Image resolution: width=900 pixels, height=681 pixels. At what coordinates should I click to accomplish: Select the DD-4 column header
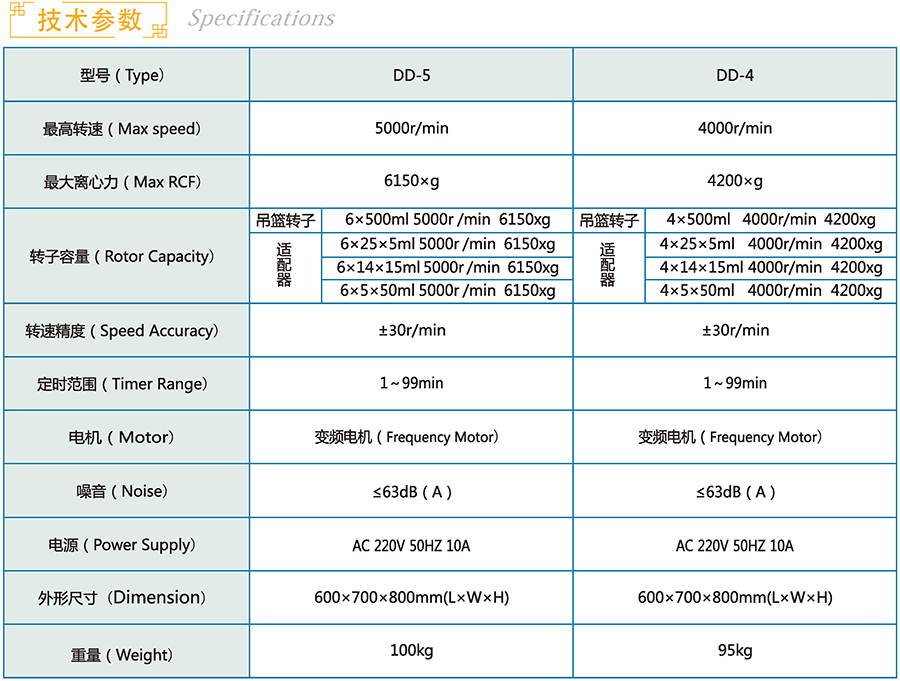pos(735,75)
